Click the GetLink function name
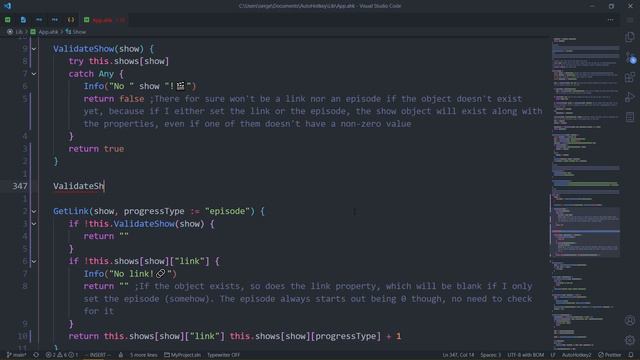The height and width of the screenshot is (360, 640). coord(71,211)
